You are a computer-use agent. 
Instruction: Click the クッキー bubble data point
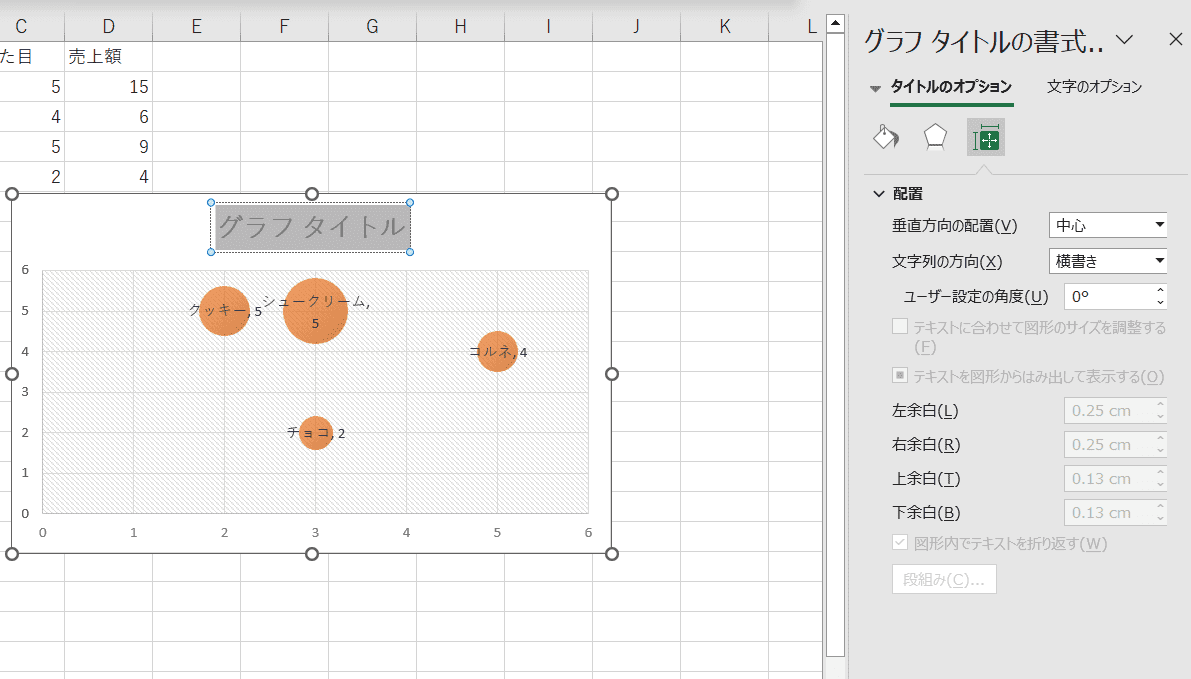(x=224, y=310)
